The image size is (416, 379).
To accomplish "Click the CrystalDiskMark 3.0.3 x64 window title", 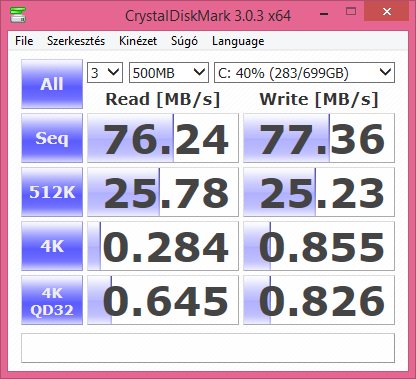I will 208,16.
